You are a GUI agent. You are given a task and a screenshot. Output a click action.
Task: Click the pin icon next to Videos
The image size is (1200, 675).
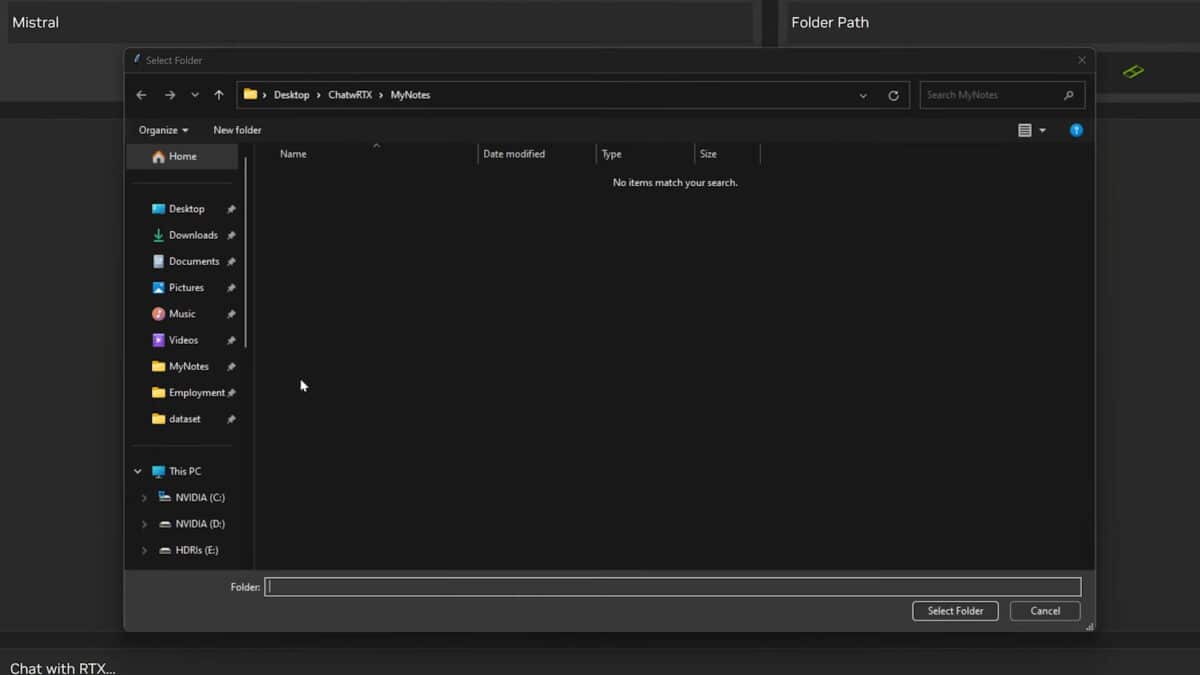point(231,340)
